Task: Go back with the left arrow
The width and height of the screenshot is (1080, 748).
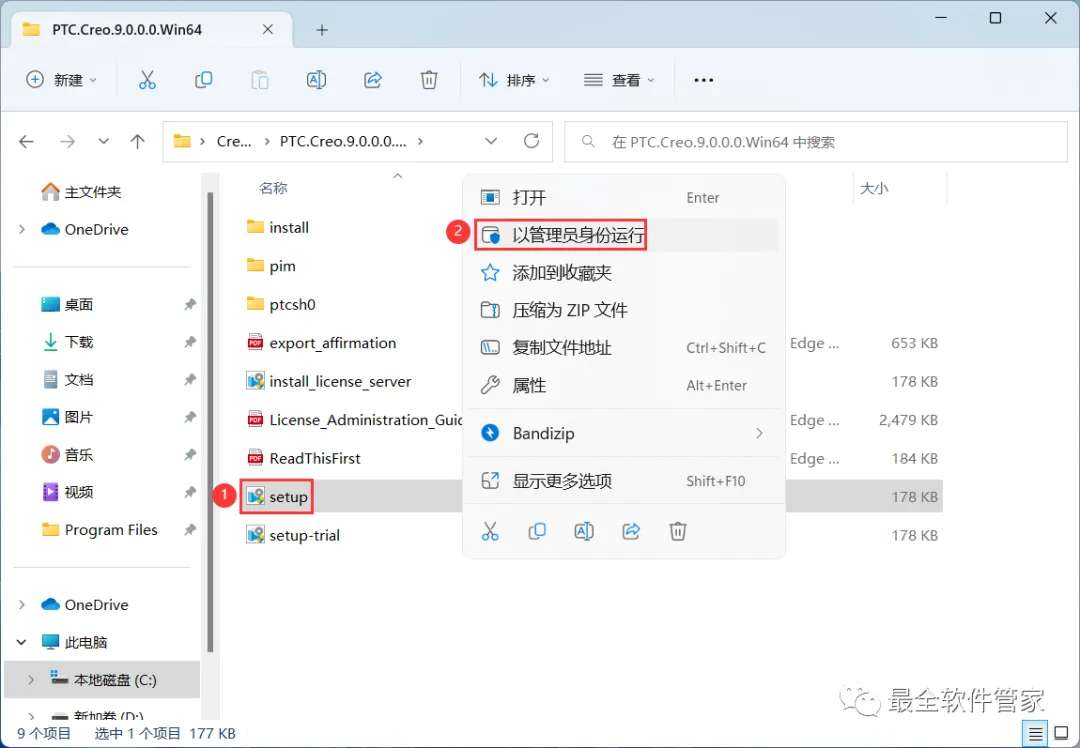Action: (x=26, y=142)
